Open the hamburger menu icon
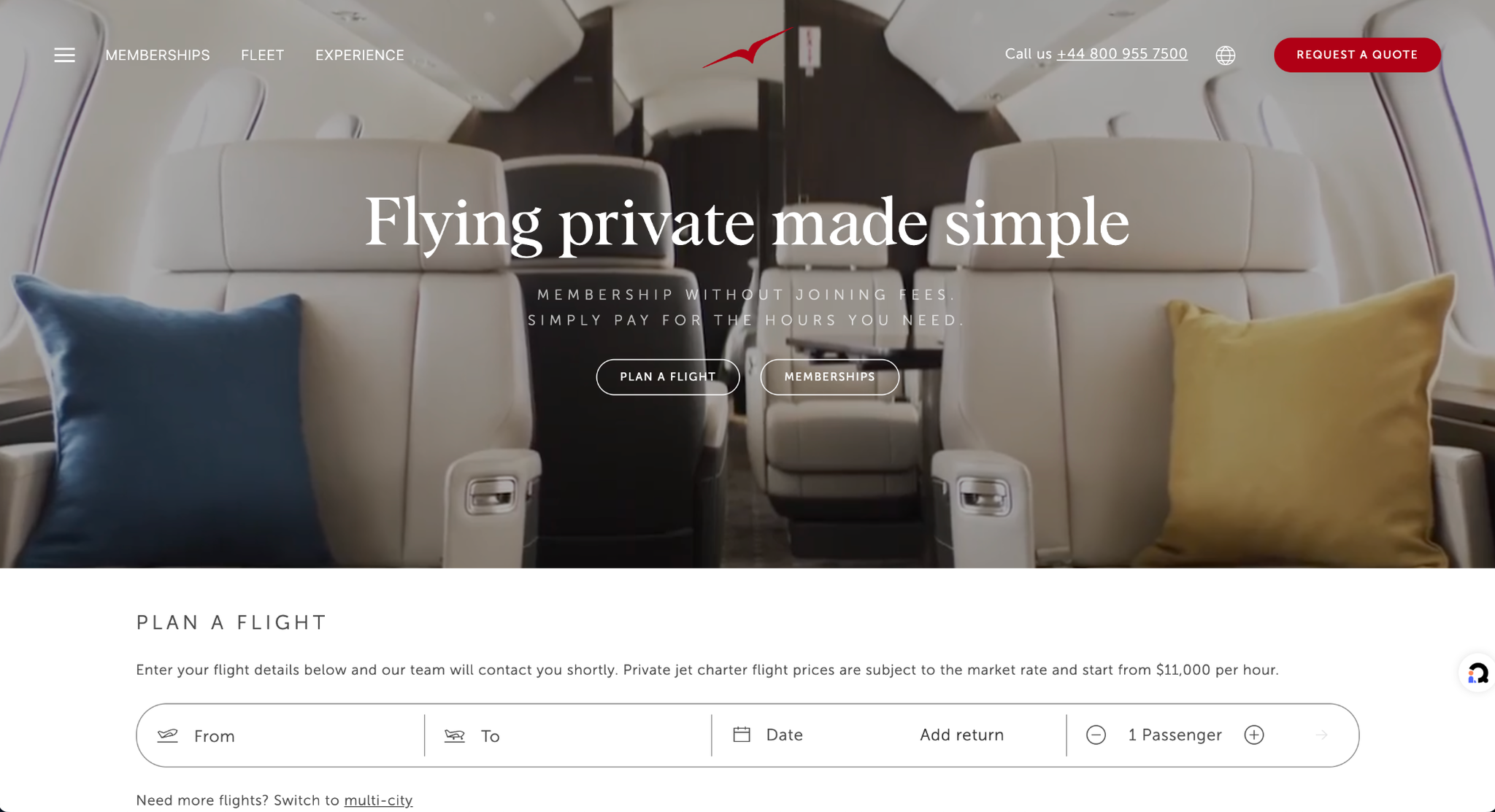The width and height of the screenshot is (1495, 812). pos(64,55)
